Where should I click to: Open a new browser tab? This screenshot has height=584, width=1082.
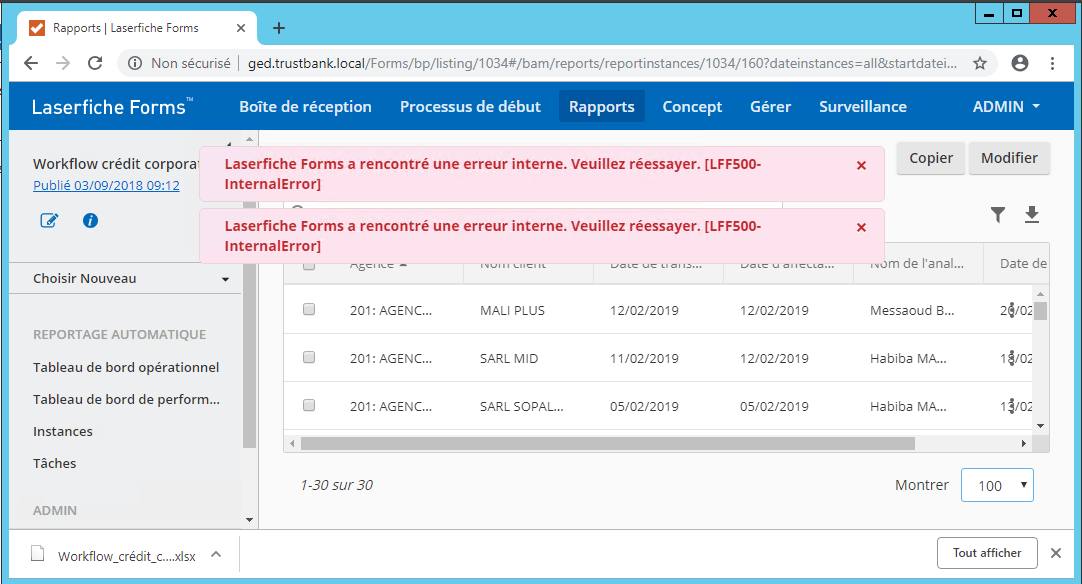click(279, 28)
